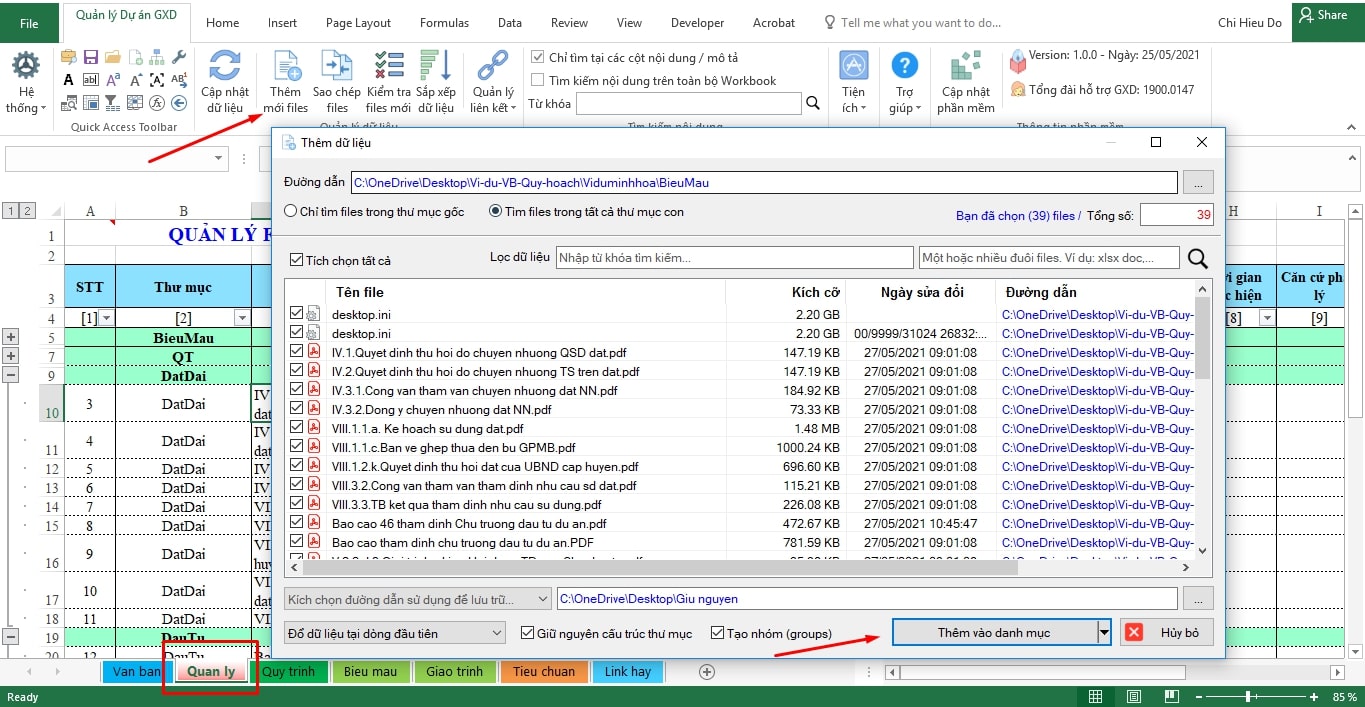
Task: Switch to the Page Layout ribbon tab
Action: pyautogui.click(x=358, y=22)
